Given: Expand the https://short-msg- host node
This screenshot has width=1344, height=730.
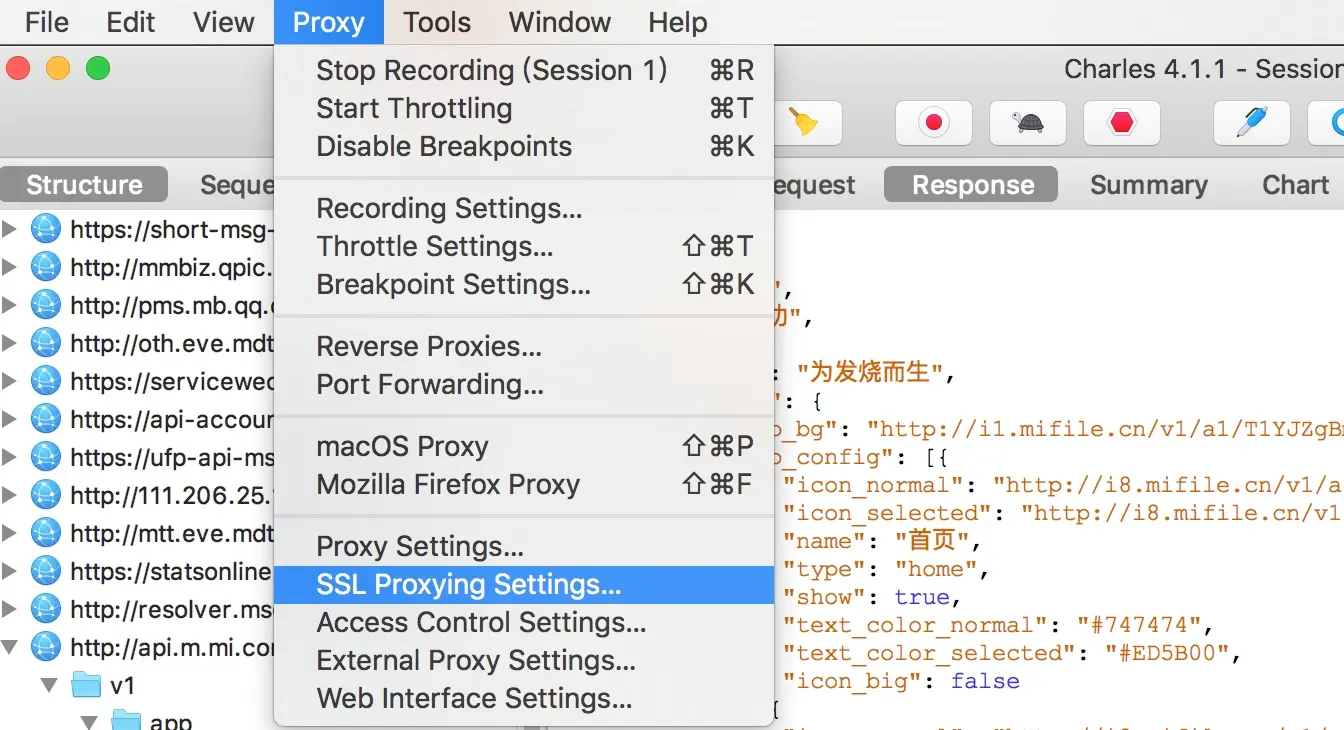Looking at the screenshot, I should (10, 229).
